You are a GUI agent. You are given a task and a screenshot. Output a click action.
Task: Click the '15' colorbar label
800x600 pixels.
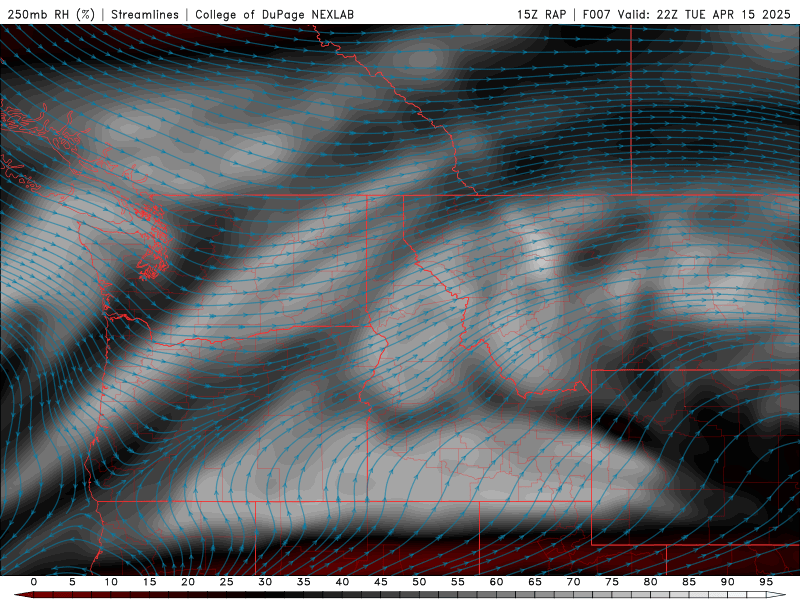click(x=149, y=582)
